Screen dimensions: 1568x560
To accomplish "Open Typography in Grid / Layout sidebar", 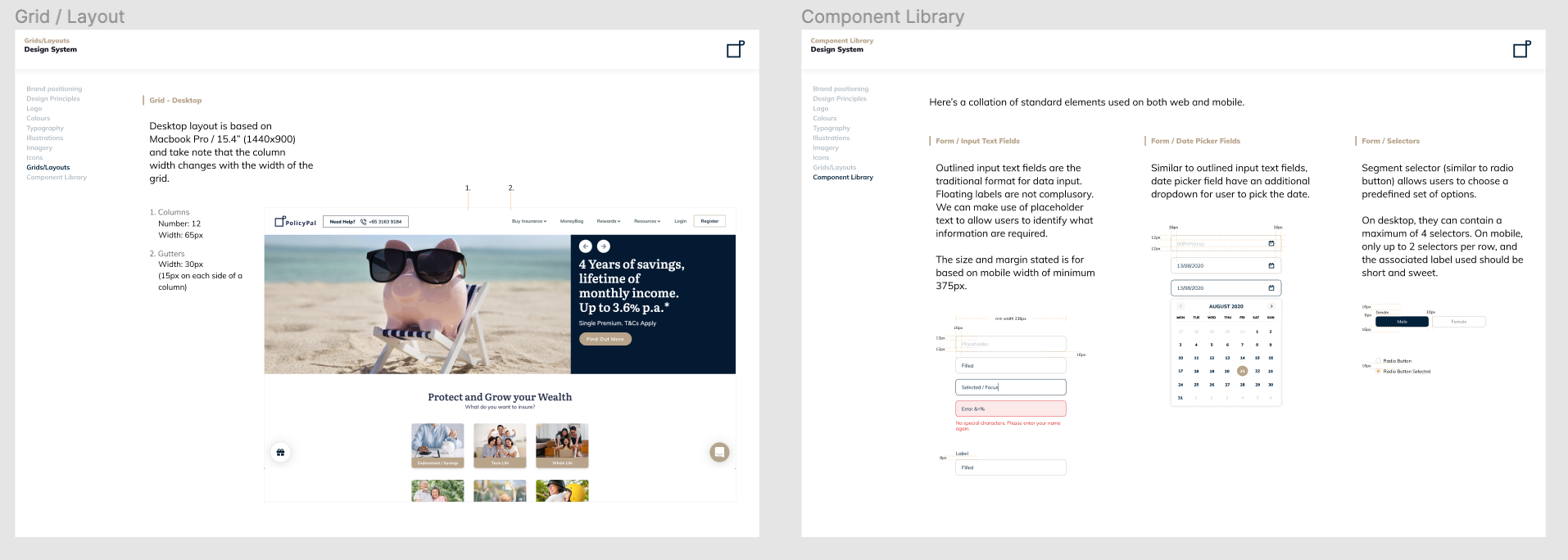I will click(45, 129).
